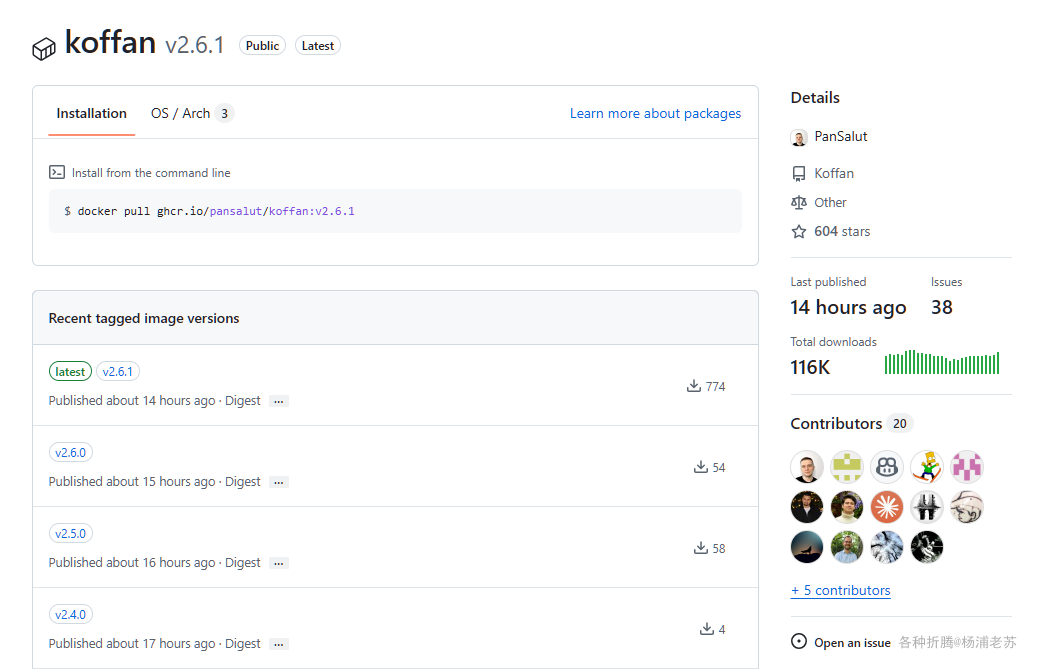Open the orange starburst contributor avatar

tap(887, 508)
